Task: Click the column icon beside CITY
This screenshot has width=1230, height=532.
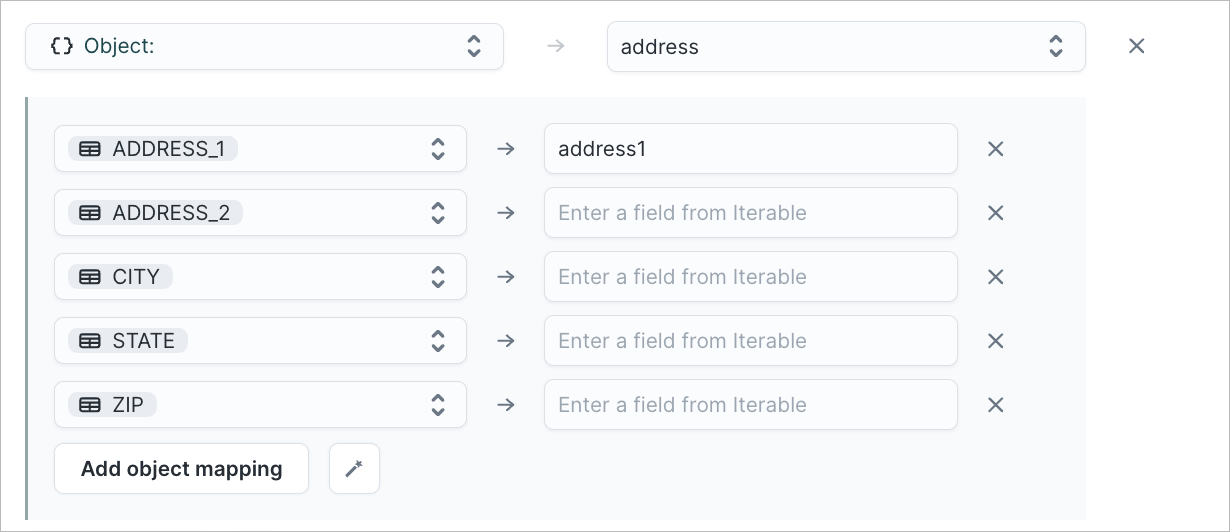Action: (90, 277)
